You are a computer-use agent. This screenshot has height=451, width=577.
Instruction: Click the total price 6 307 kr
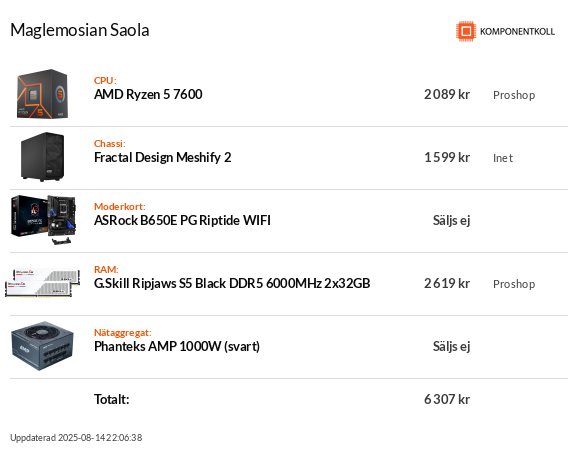point(447,399)
